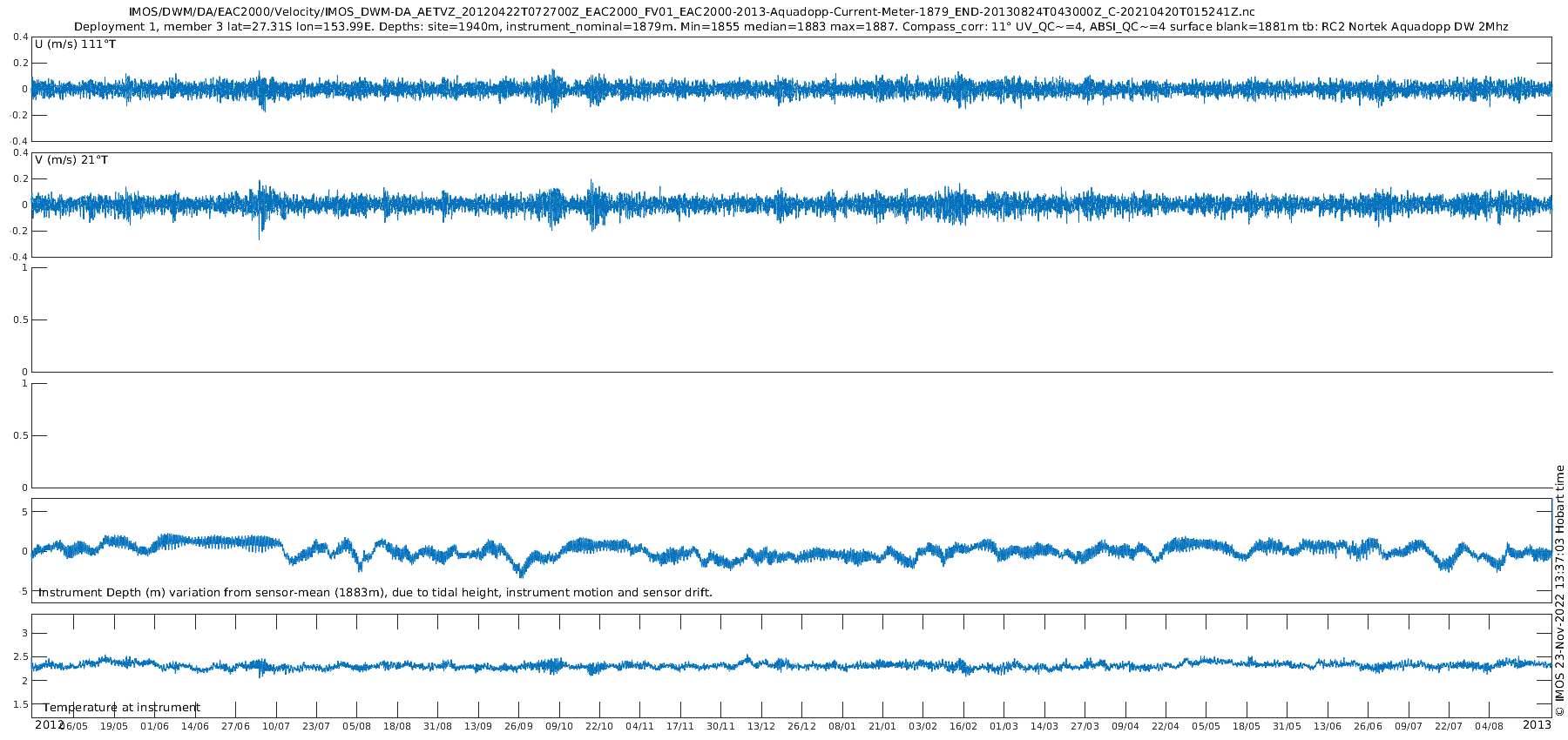
Task: Click the '09/07' date tick label
Action: click(x=1409, y=726)
